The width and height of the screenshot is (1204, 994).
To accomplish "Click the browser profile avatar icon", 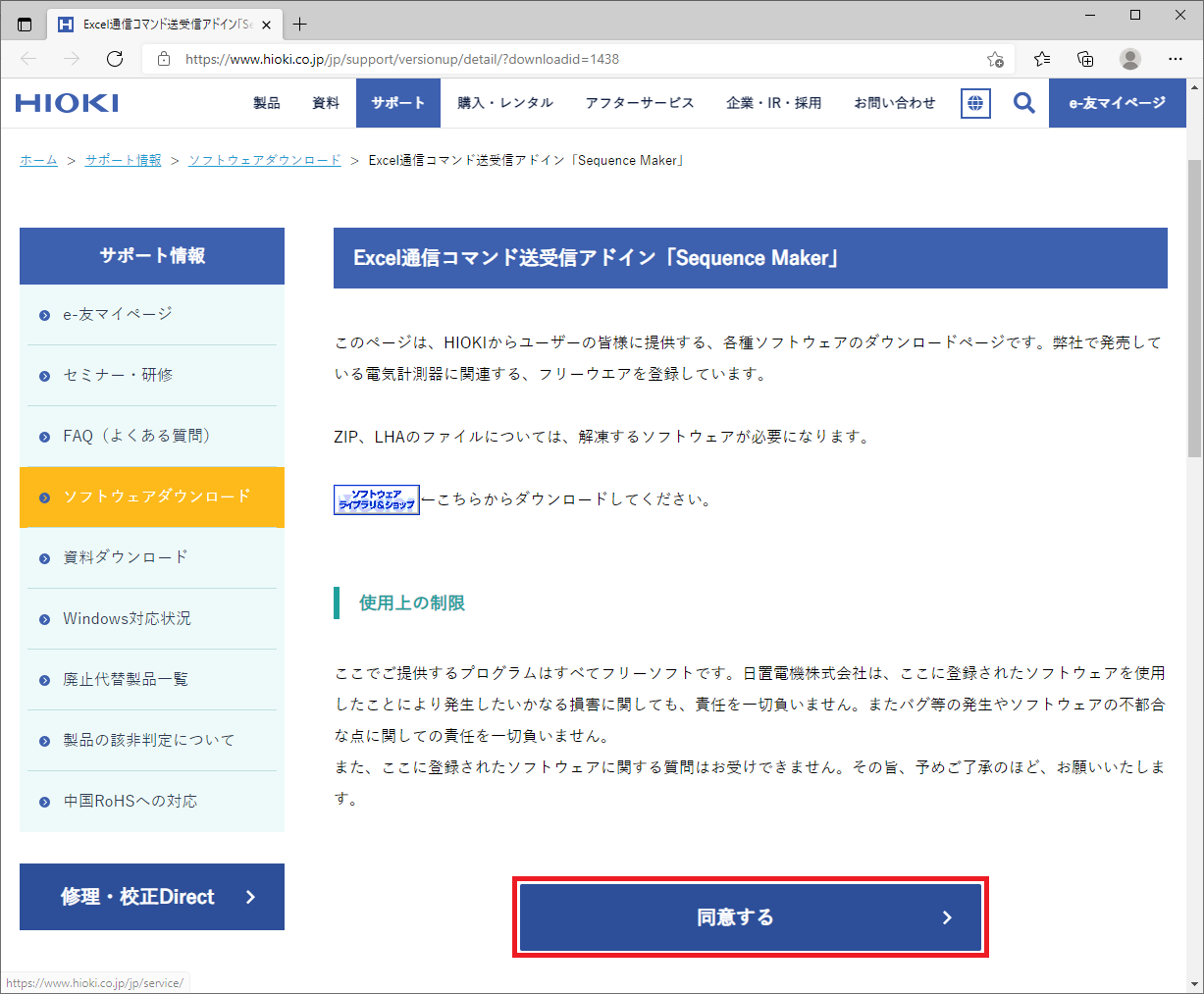I will tap(1129, 59).
